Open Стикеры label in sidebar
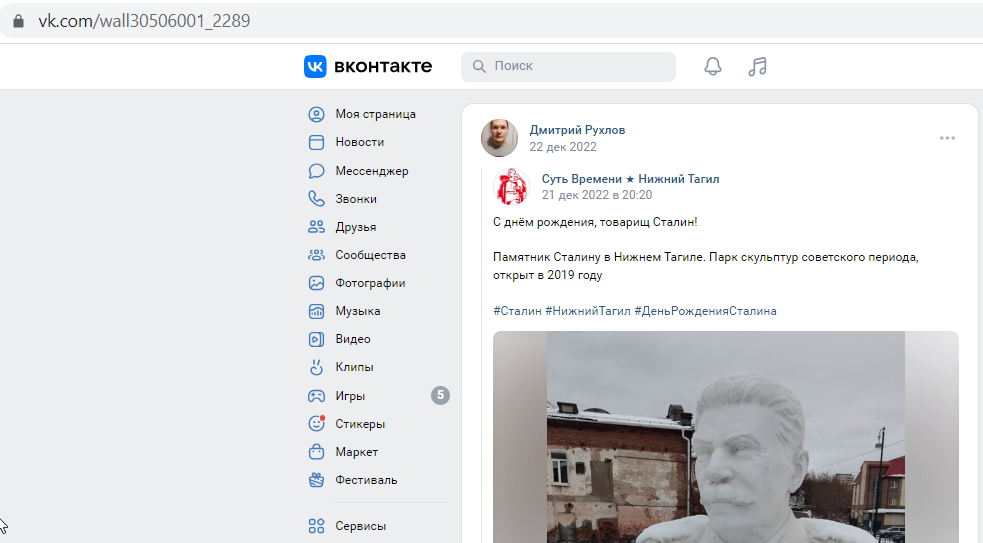 360,424
